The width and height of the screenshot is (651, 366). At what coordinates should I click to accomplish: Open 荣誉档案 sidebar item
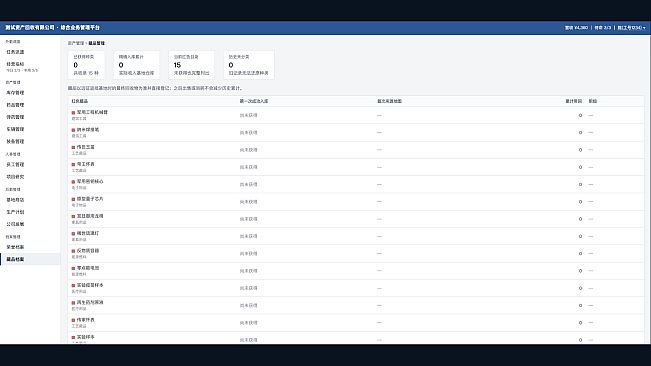pyautogui.click(x=15, y=247)
